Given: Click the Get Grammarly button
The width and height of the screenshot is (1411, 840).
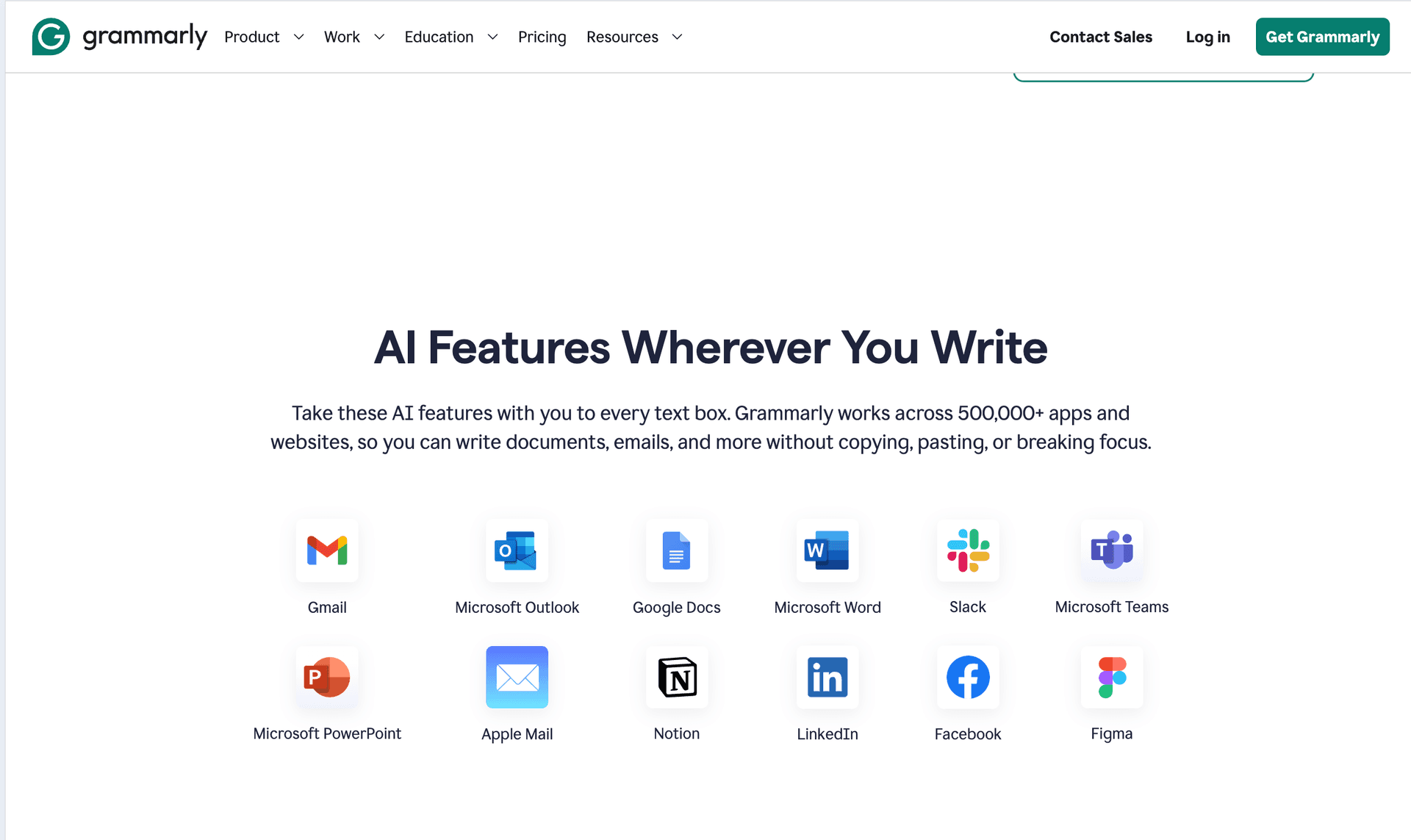Looking at the screenshot, I should [x=1322, y=37].
